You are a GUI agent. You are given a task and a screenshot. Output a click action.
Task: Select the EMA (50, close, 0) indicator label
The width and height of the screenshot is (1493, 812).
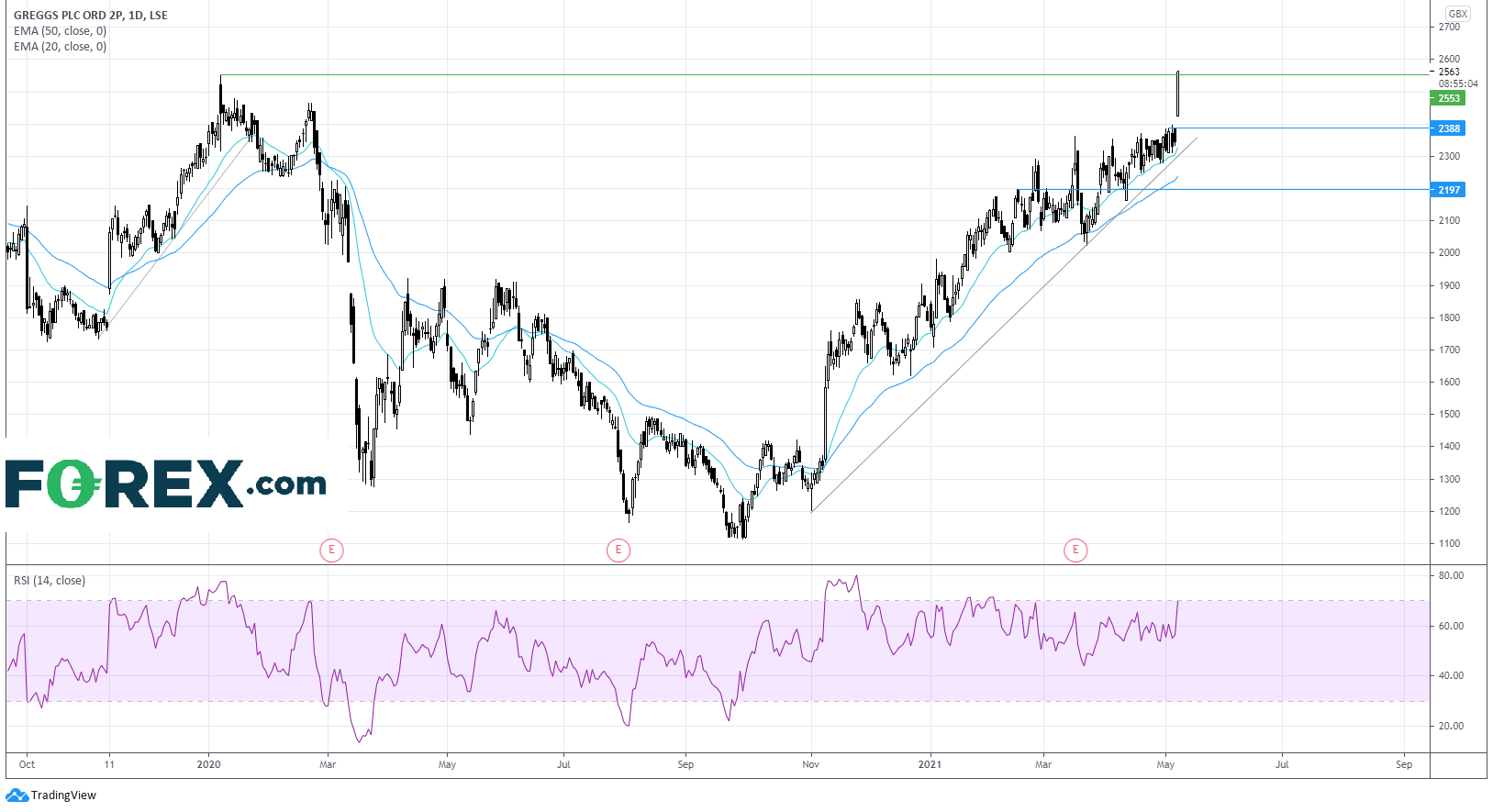(60, 31)
